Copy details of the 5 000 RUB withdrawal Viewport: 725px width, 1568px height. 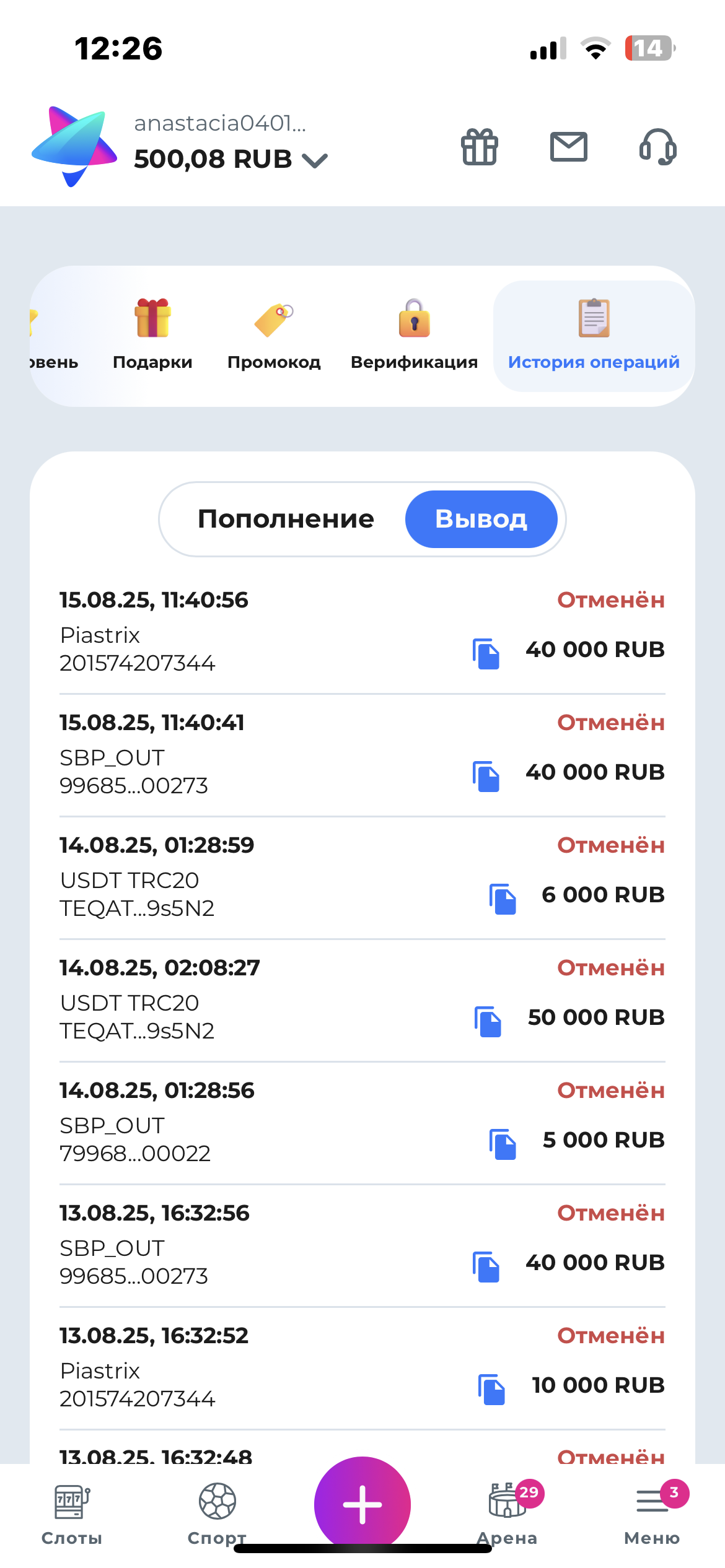[x=503, y=1144]
